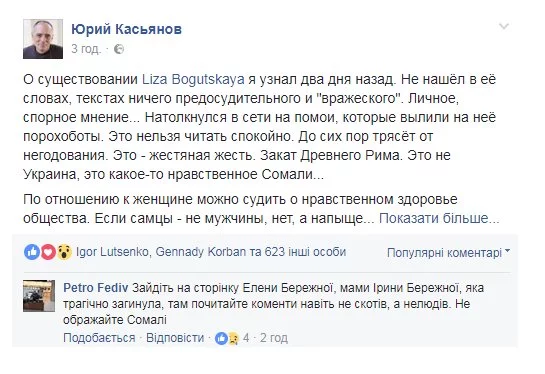Viewport: 545px width, 374px height.
Task: Click the red heart Love reaction icon
Action: pyautogui.click(x=48, y=252)
